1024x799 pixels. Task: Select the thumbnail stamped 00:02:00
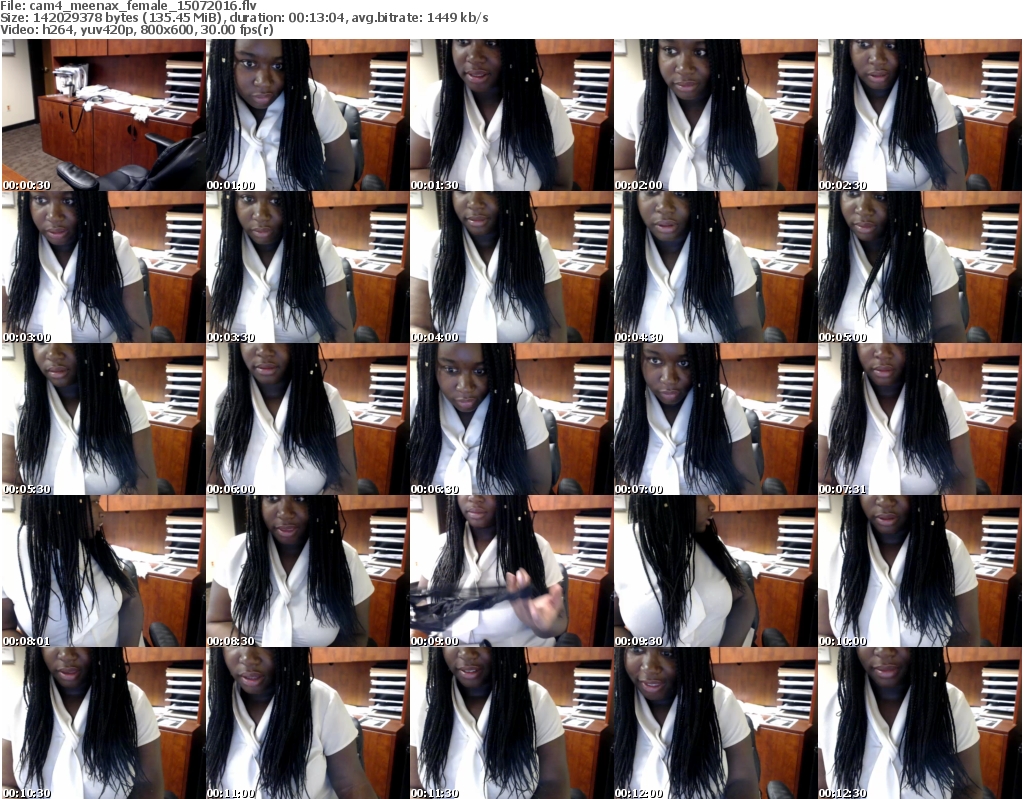pos(715,115)
